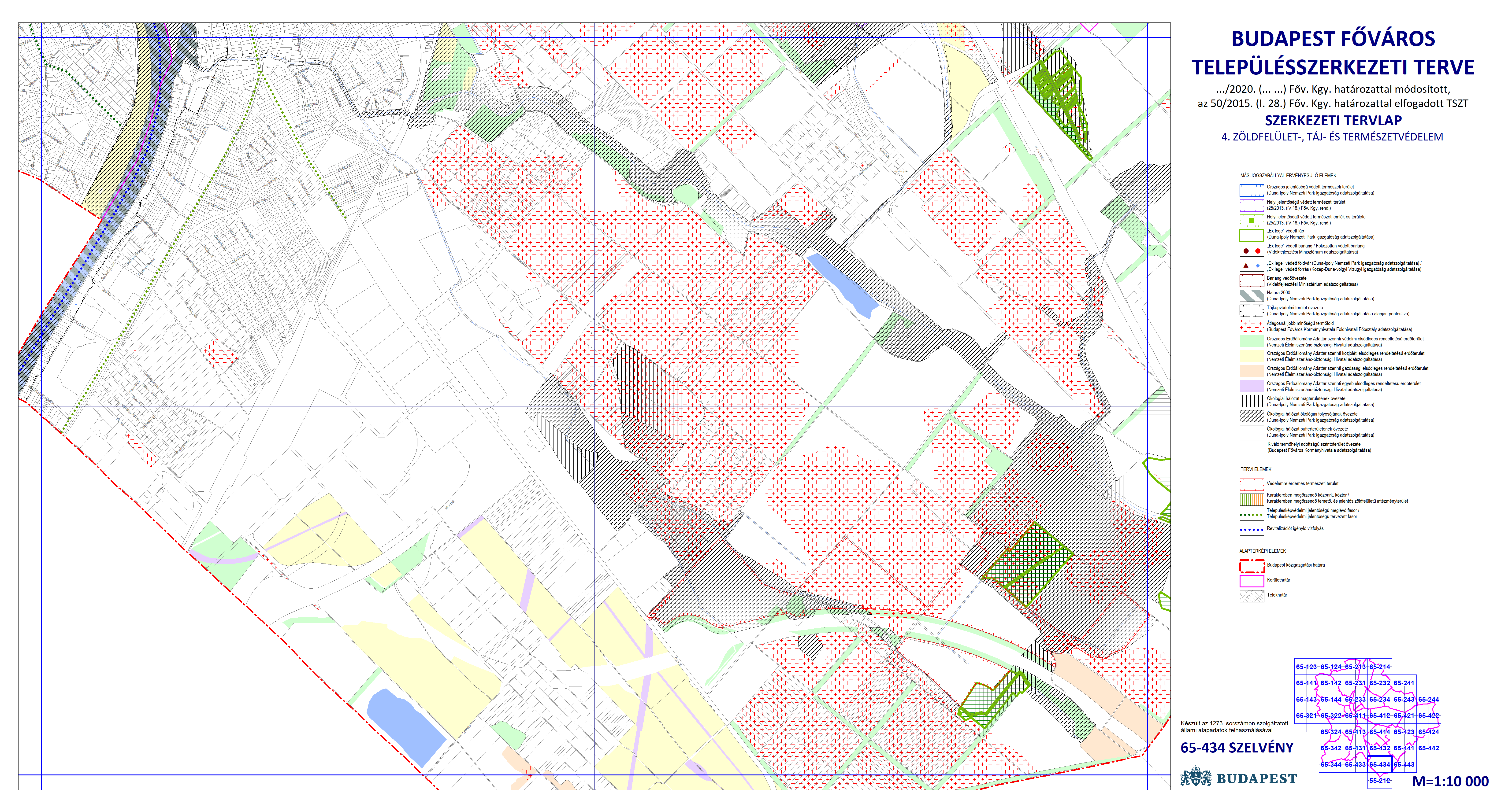Click the blue diamond protected spring symbol
Screen dimensions: 1512x811
coord(1258,266)
